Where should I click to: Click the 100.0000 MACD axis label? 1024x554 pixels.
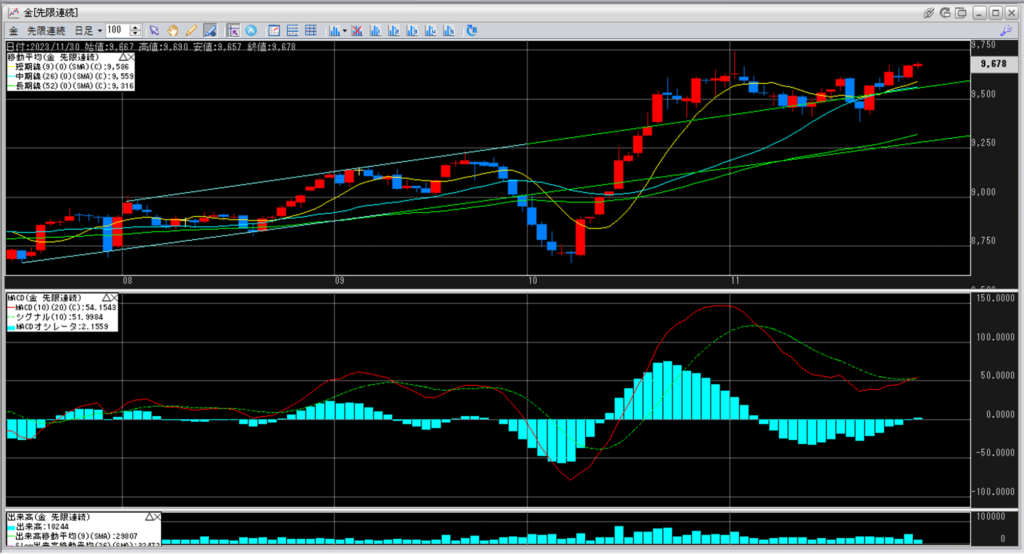[x=996, y=337]
